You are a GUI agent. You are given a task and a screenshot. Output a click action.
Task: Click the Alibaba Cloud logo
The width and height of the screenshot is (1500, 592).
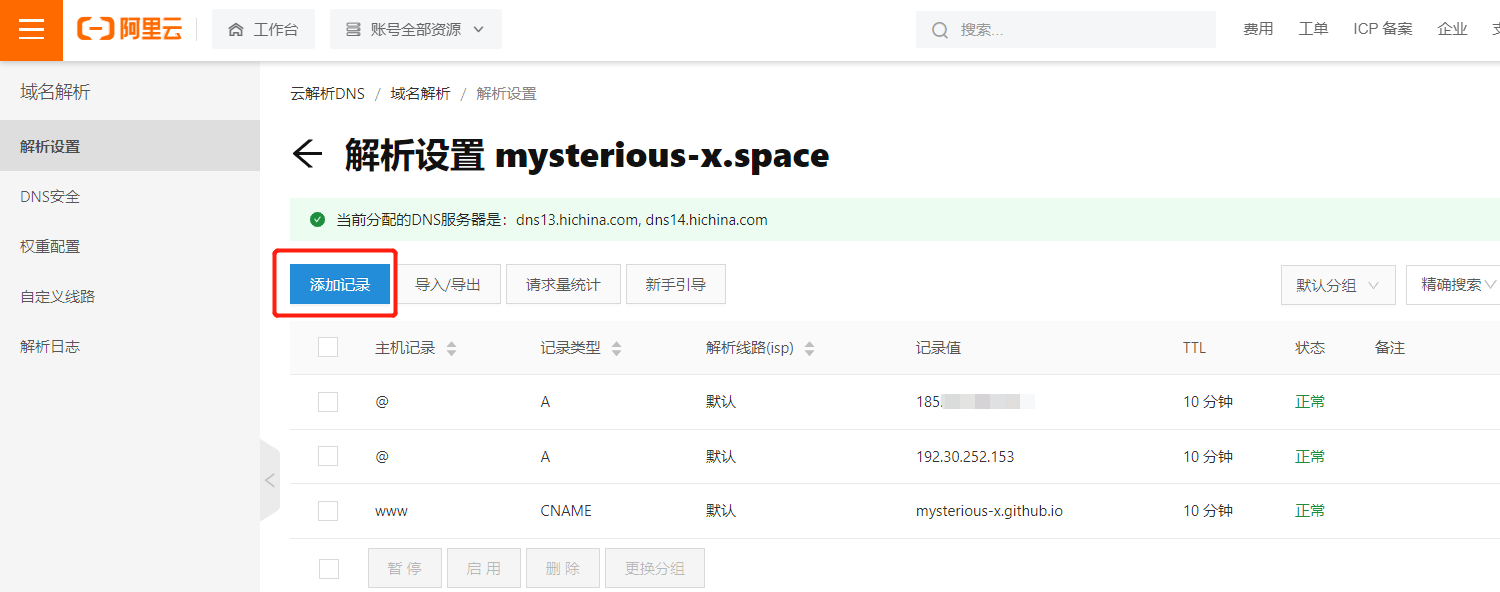(x=130, y=30)
